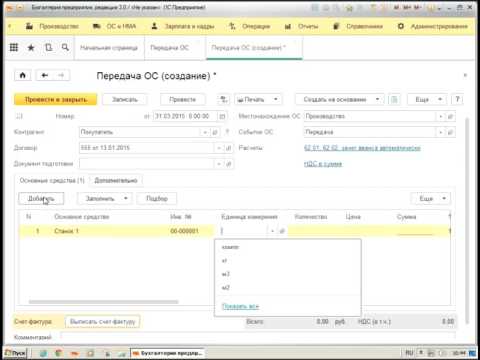
Task: Expand the Заполнить dropdown button
Action: click(105, 199)
